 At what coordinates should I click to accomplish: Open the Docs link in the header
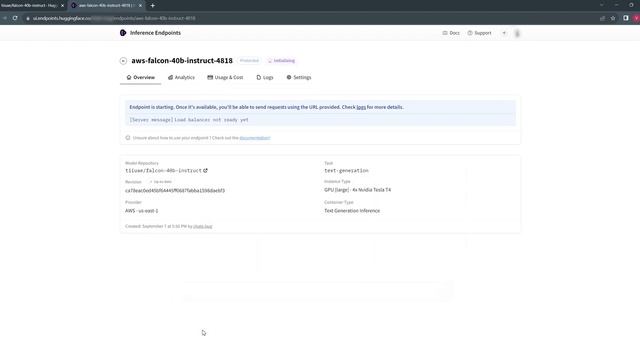click(451, 33)
